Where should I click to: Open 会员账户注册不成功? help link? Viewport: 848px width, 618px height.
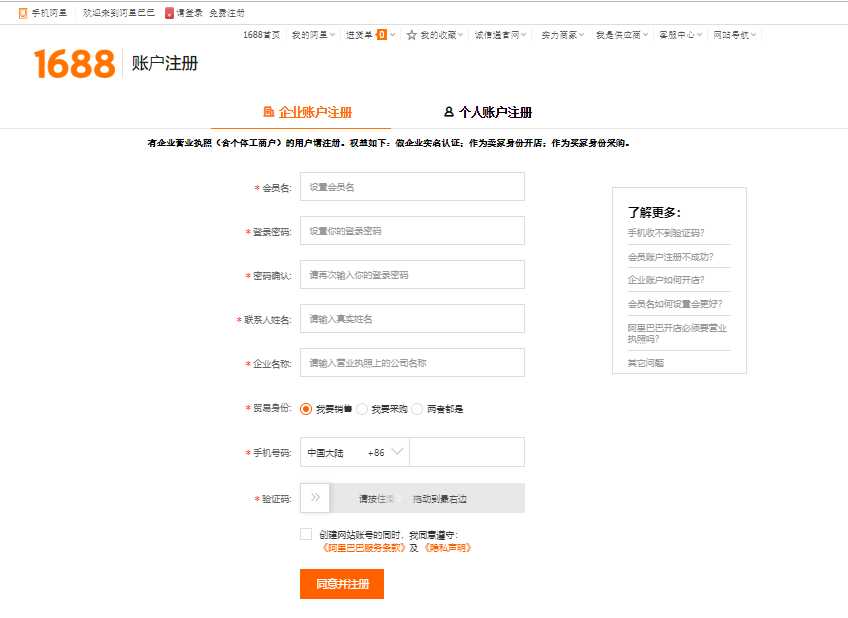click(x=671, y=257)
